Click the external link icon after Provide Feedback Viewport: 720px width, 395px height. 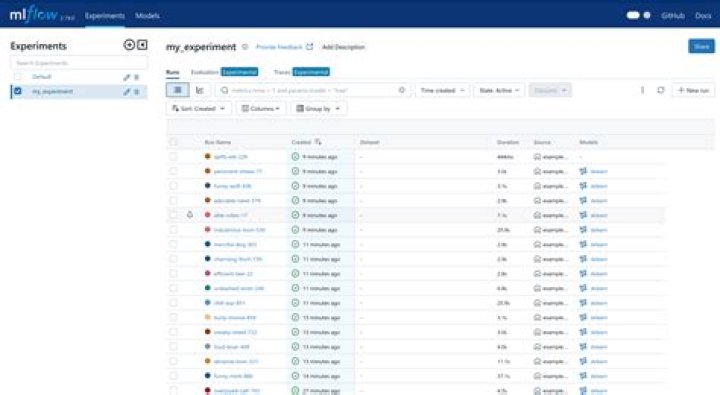[x=309, y=47]
